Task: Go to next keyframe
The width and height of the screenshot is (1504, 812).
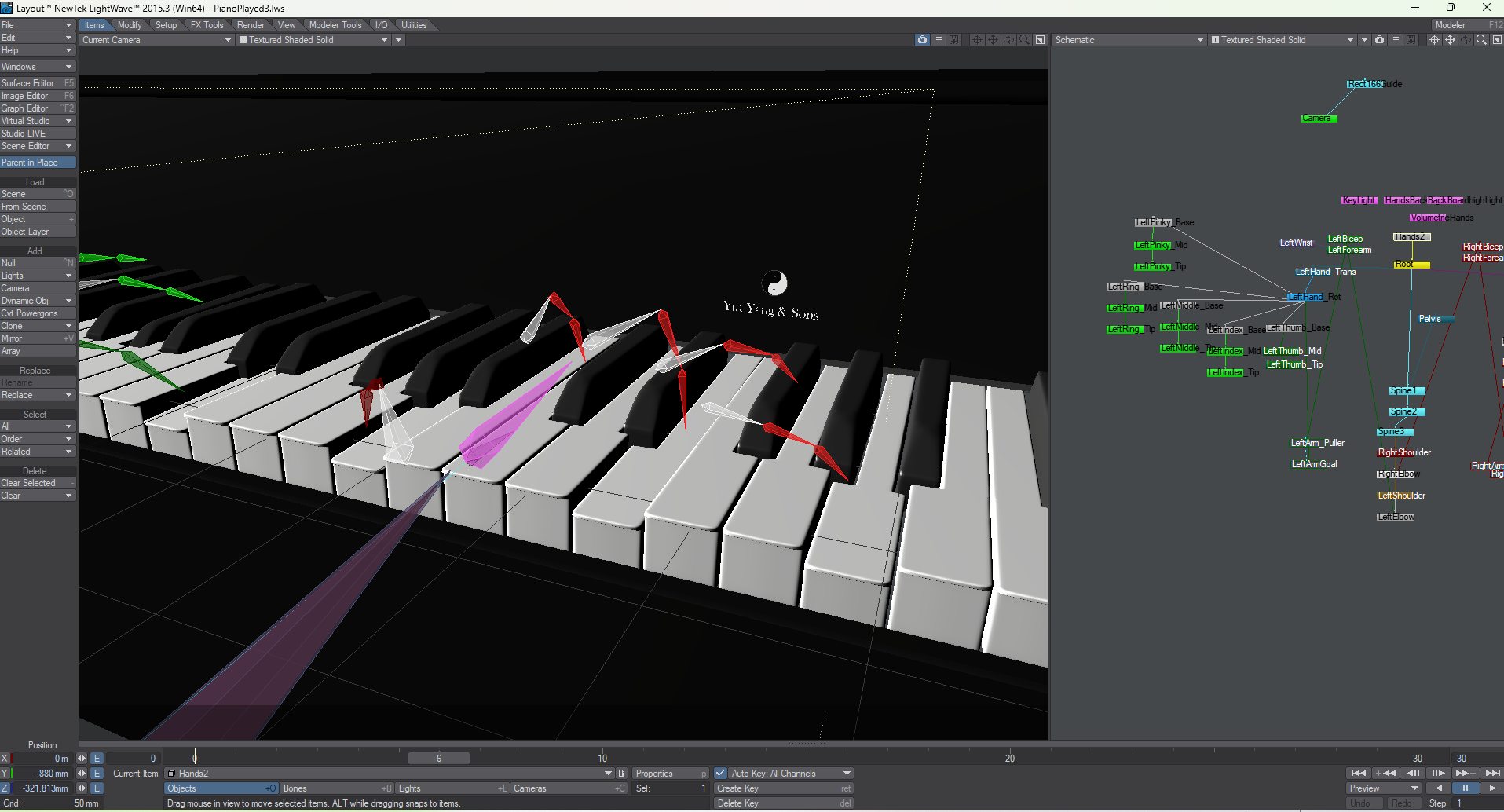Action: pyautogui.click(x=1466, y=774)
